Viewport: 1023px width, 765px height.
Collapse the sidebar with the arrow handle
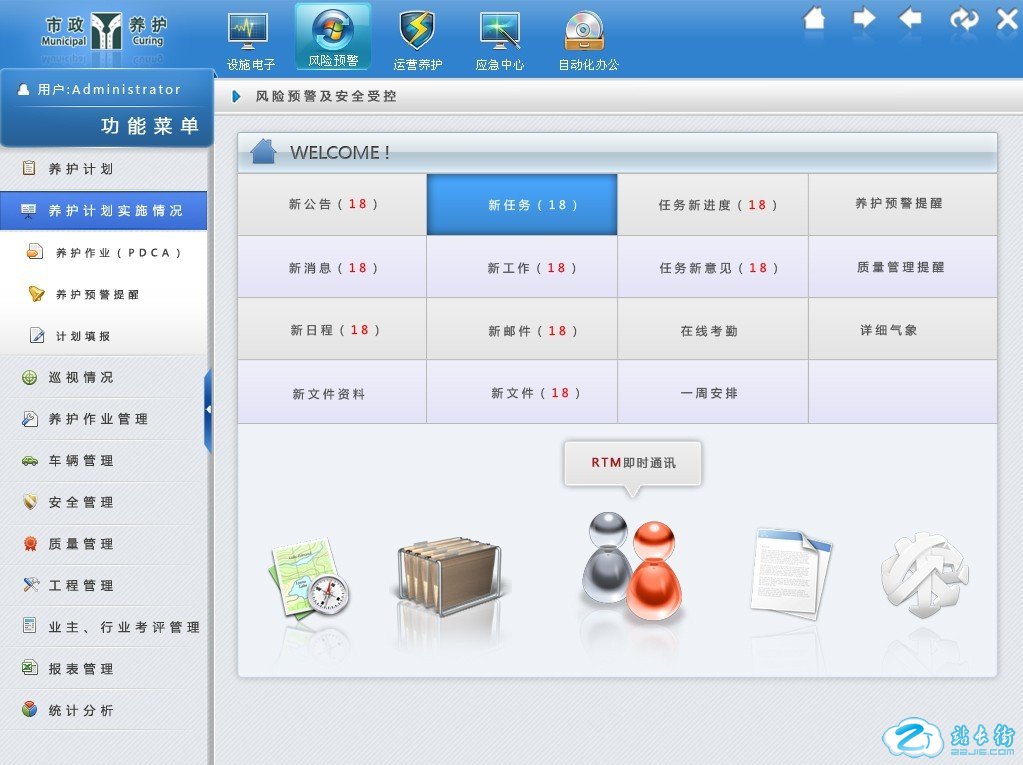pos(208,409)
